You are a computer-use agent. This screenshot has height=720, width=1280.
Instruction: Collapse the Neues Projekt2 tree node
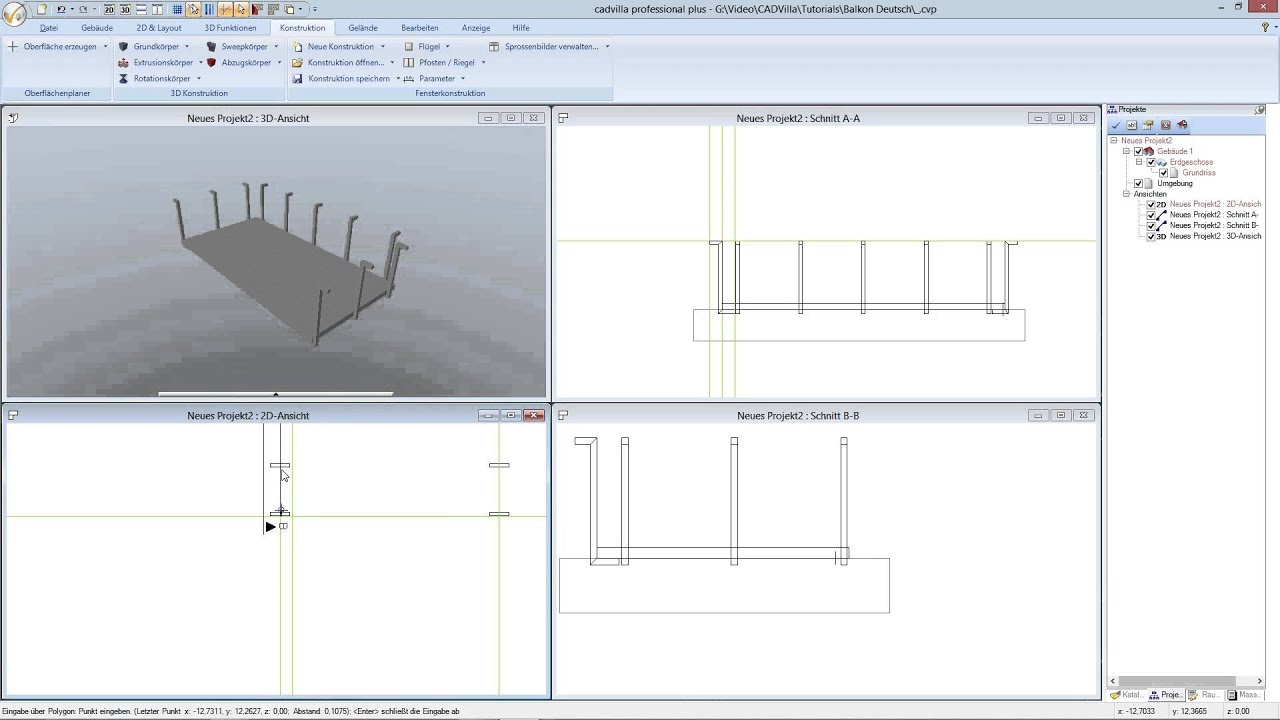[x=1114, y=141]
